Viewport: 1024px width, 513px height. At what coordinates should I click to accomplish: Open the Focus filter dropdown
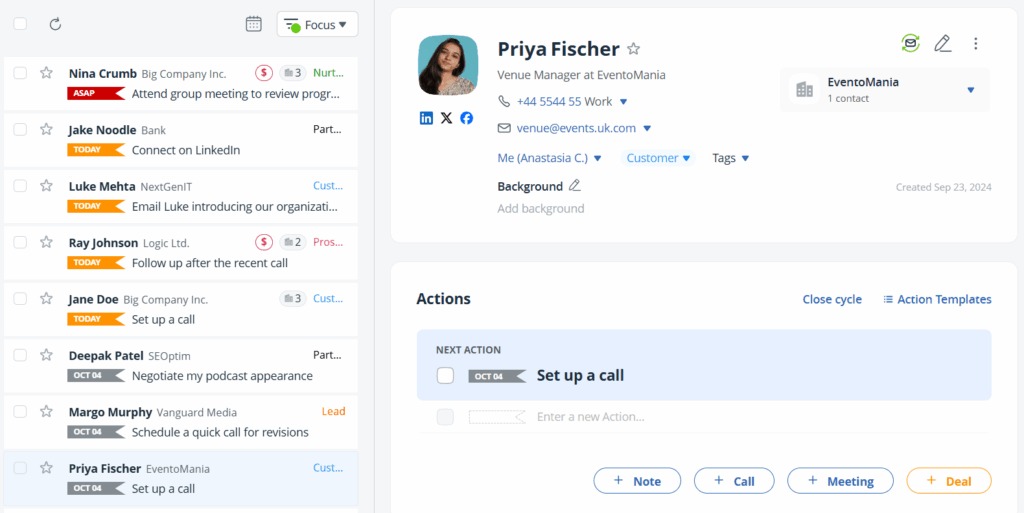[317, 24]
